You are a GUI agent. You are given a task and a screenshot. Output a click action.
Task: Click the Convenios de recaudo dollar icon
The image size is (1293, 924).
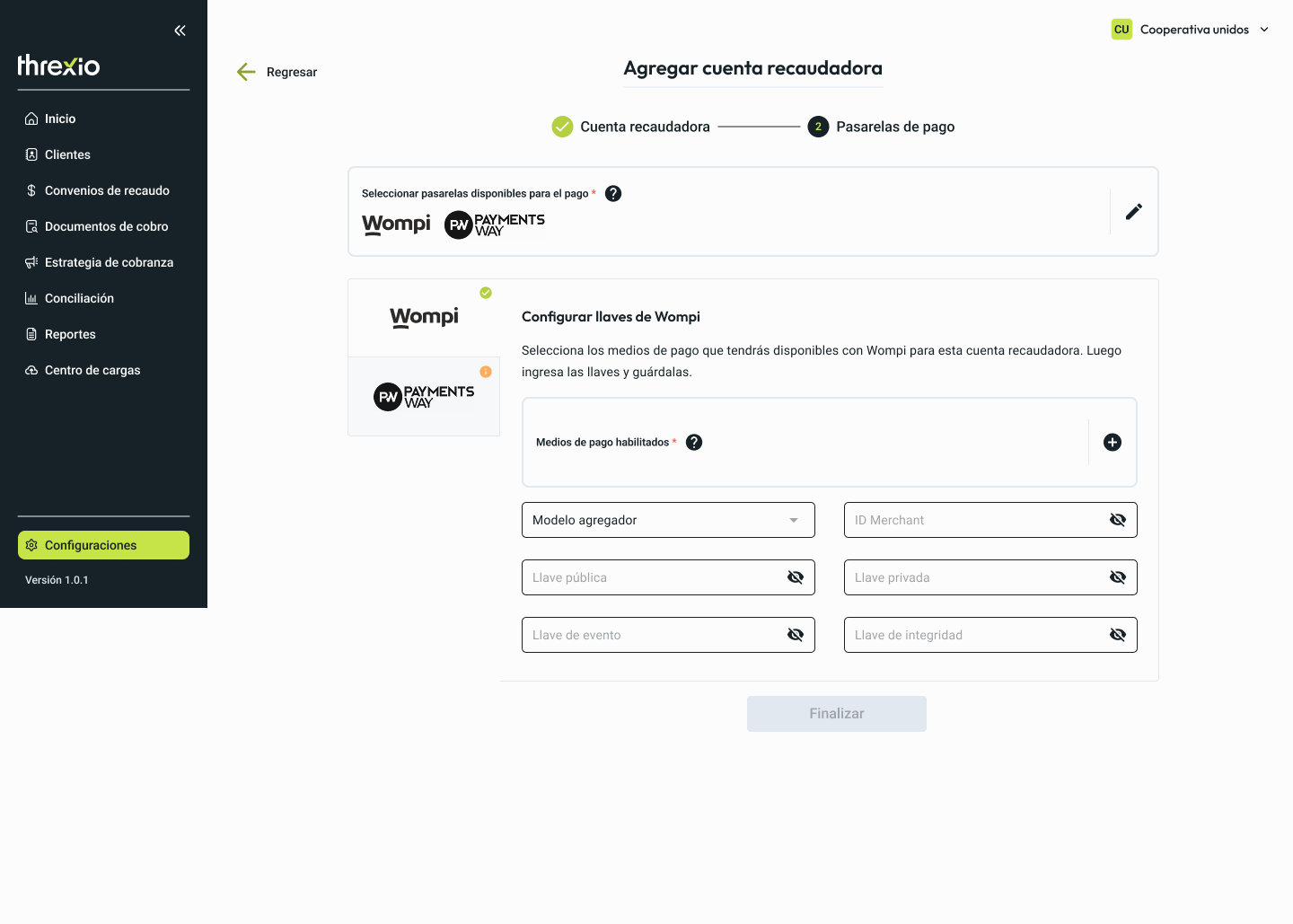[x=31, y=190]
